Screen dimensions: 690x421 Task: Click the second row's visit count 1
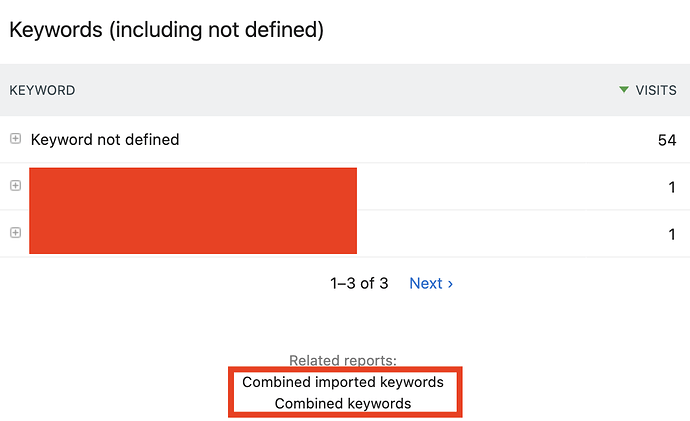coord(672,187)
